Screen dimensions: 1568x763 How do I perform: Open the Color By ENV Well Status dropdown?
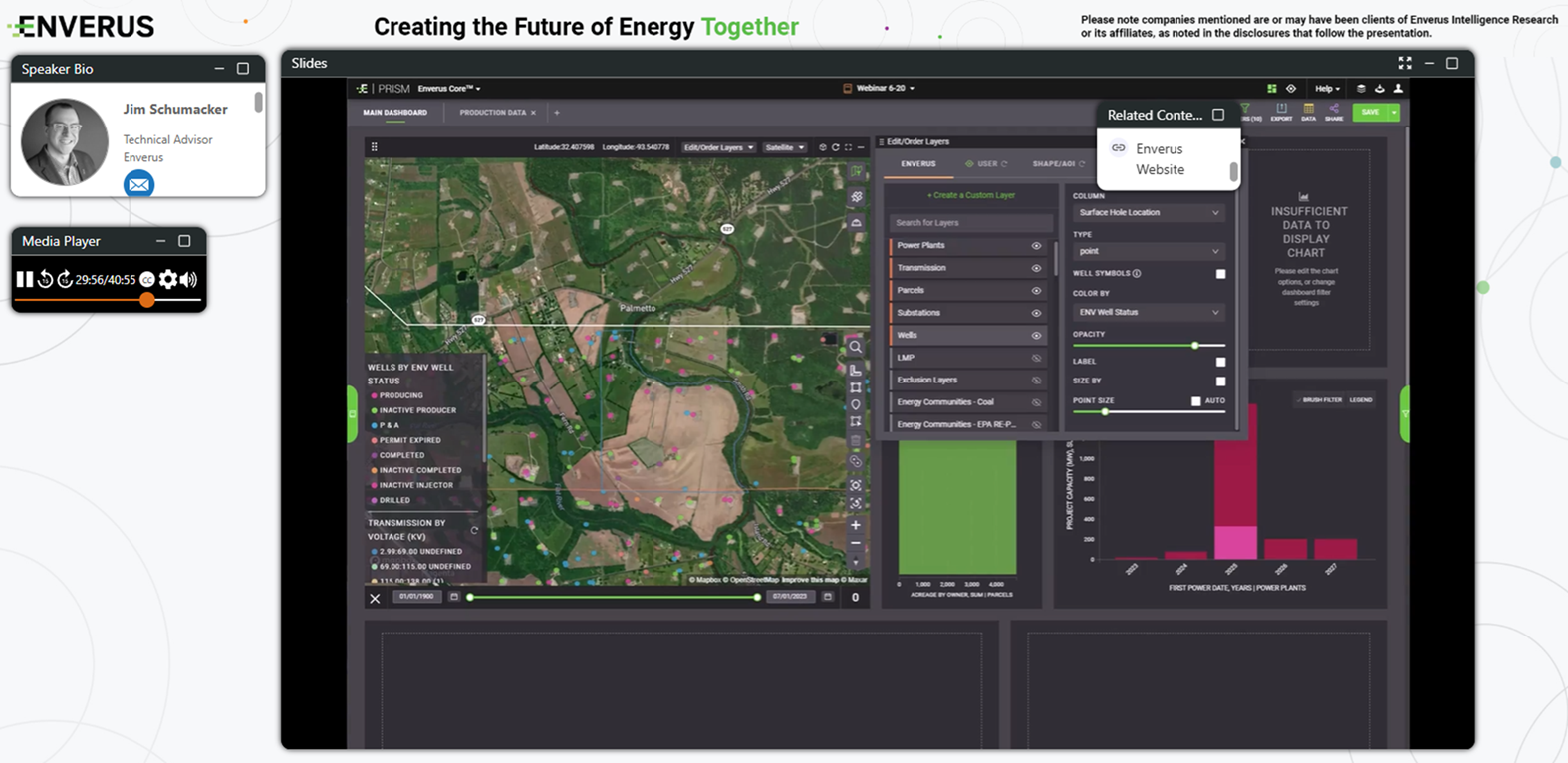tap(1149, 312)
